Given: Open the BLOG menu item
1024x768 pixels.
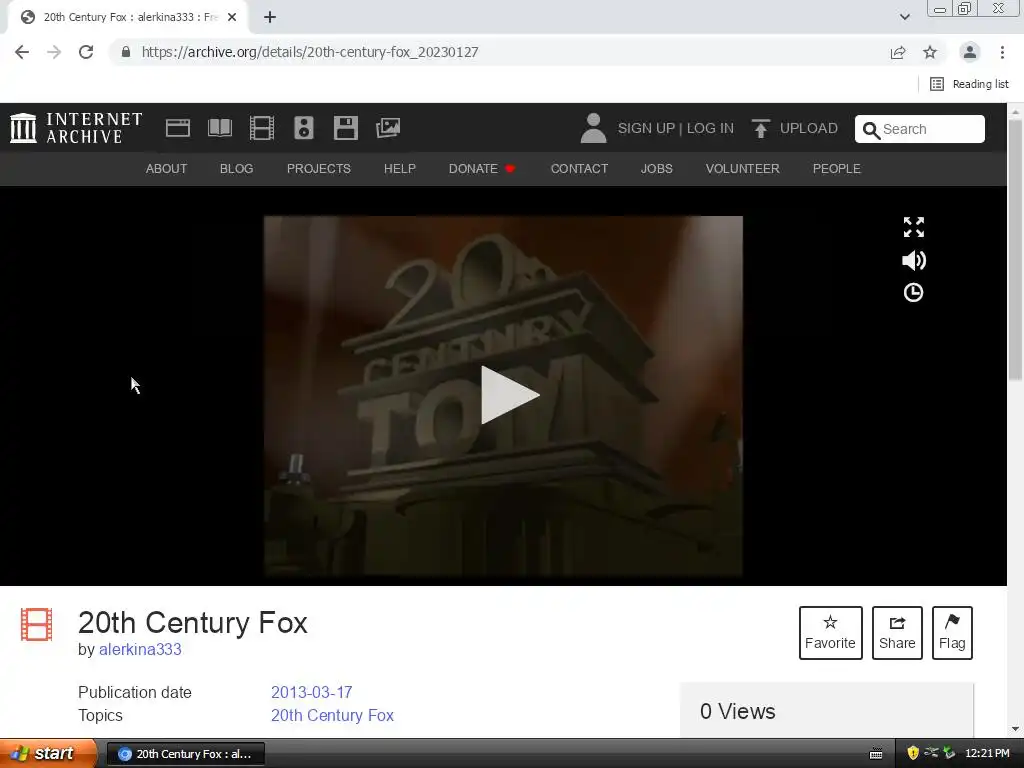Looking at the screenshot, I should [236, 168].
